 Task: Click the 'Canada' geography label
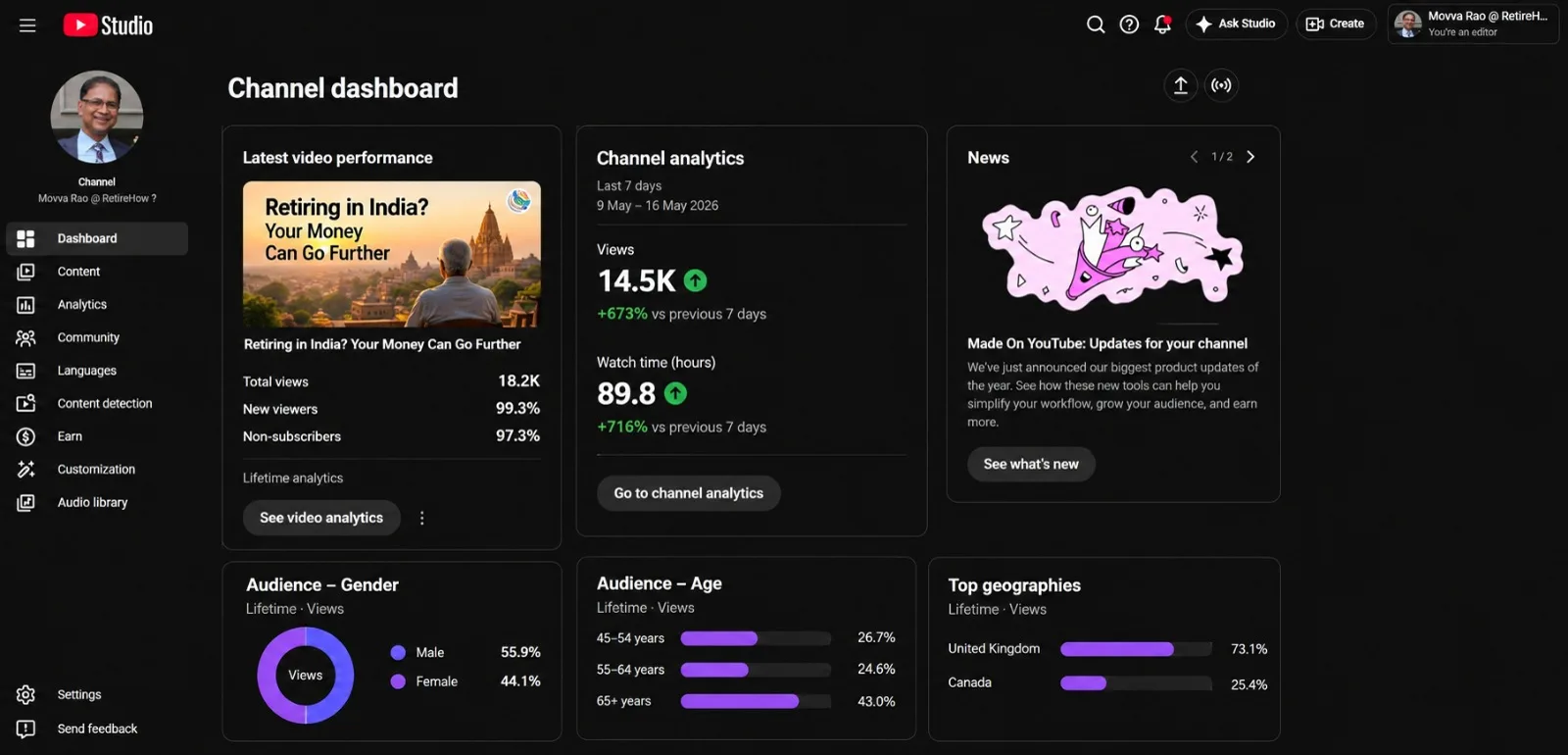pos(969,682)
